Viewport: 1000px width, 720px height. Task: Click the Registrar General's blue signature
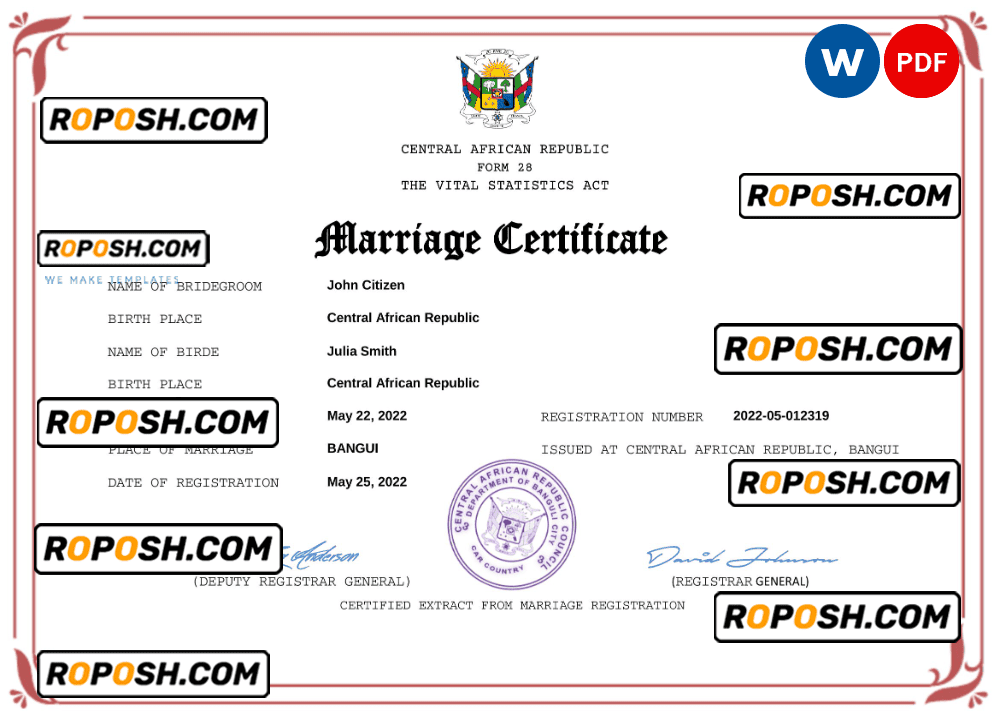[x=741, y=558]
